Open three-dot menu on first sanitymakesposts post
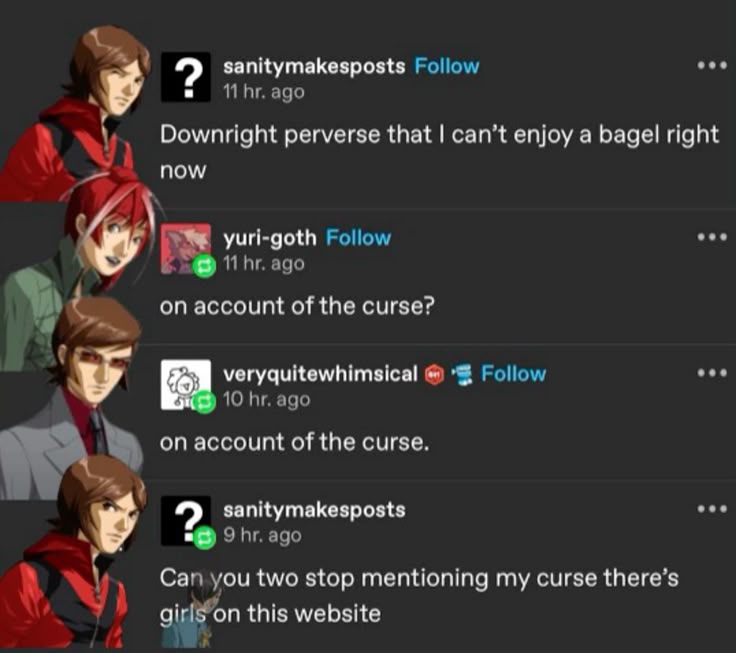Image resolution: width=736 pixels, height=653 pixels. tap(712, 66)
